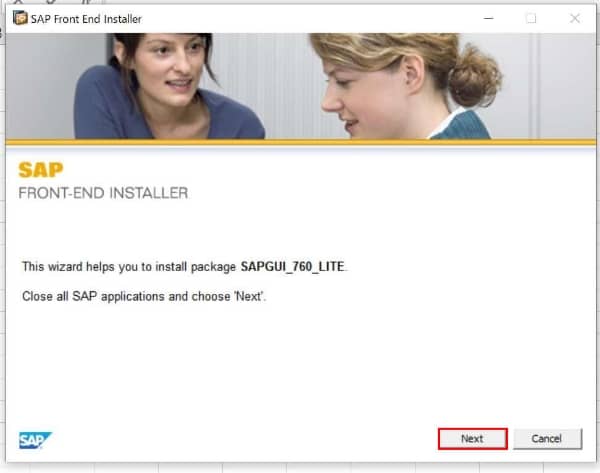Click the background spreadsheet below the installer
600x473 pixels.
click(300, 467)
